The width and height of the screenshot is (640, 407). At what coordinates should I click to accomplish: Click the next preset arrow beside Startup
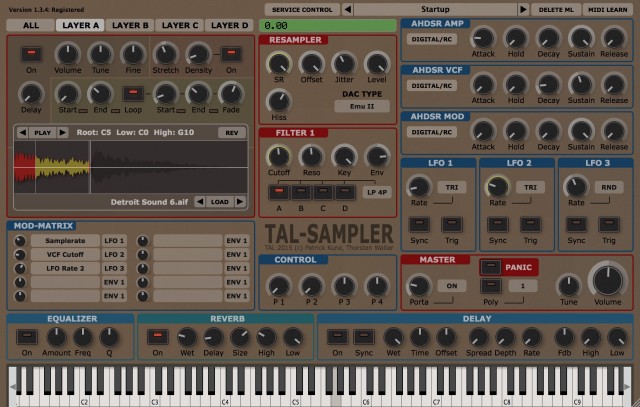click(523, 9)
